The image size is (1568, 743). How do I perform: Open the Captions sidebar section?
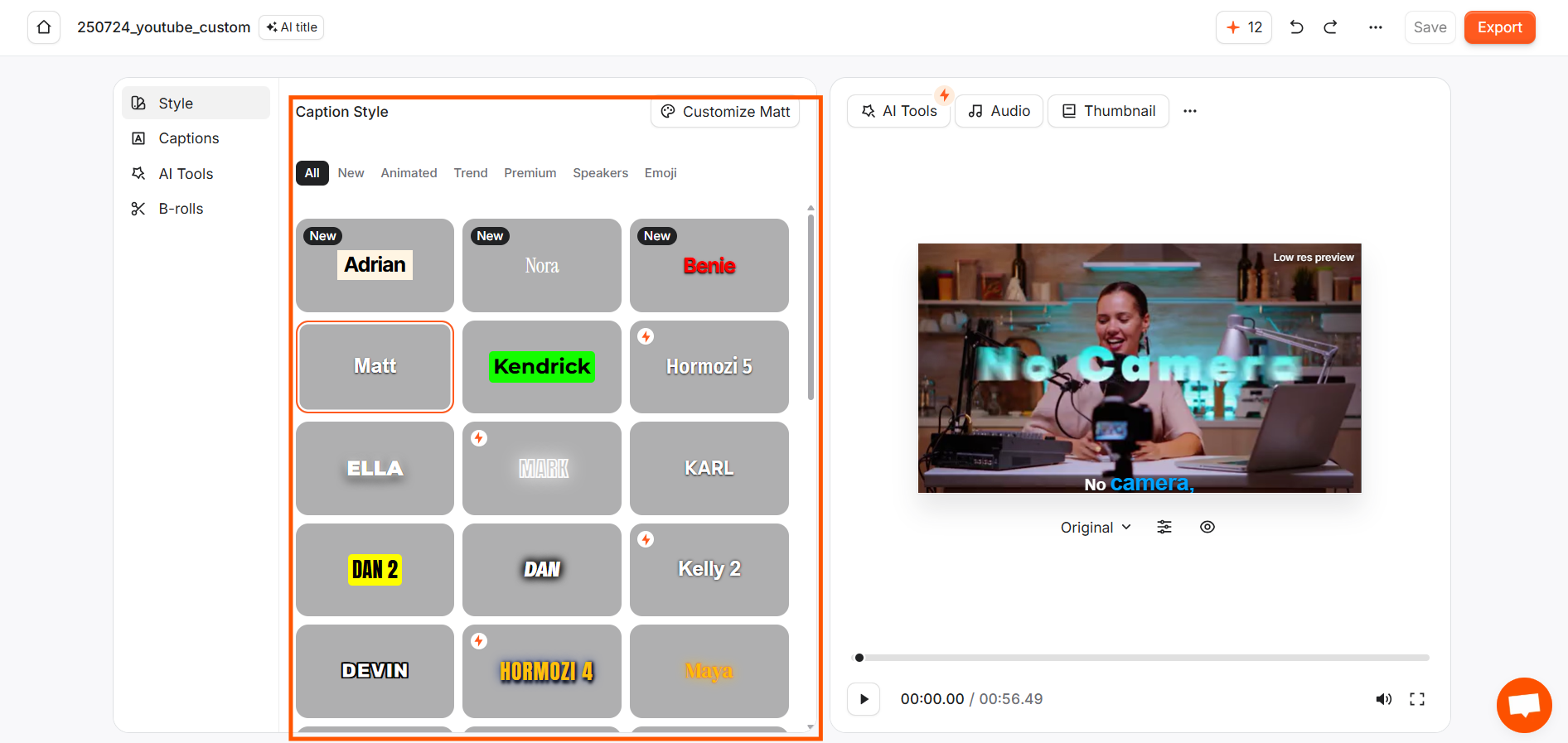pyautogui.click(x=196, y=138)
